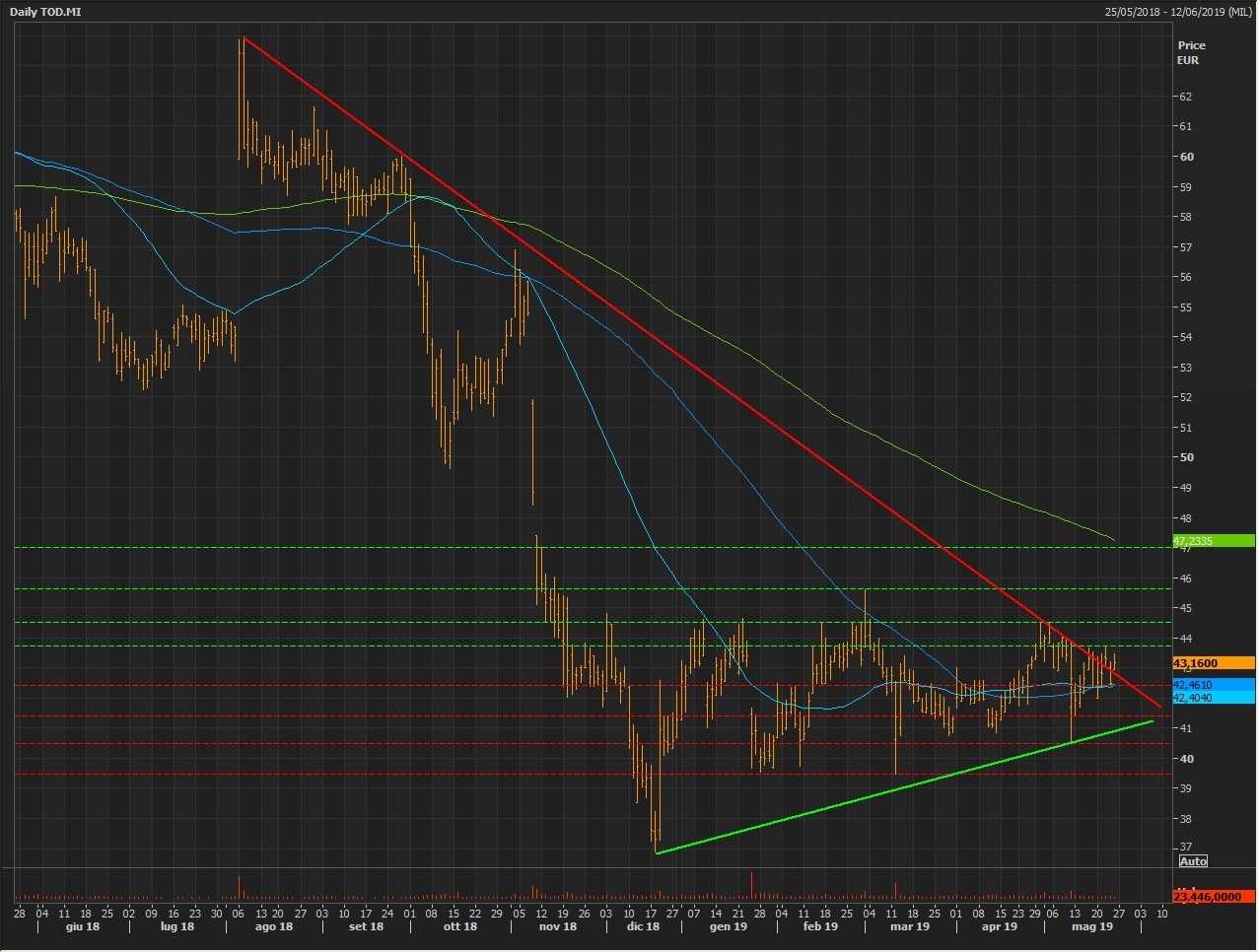Image resolution: width=1258 pixels, height=952 pixels.
Task: Click the 42,4610 blue moving-average tag
Action: (1214, 685)
